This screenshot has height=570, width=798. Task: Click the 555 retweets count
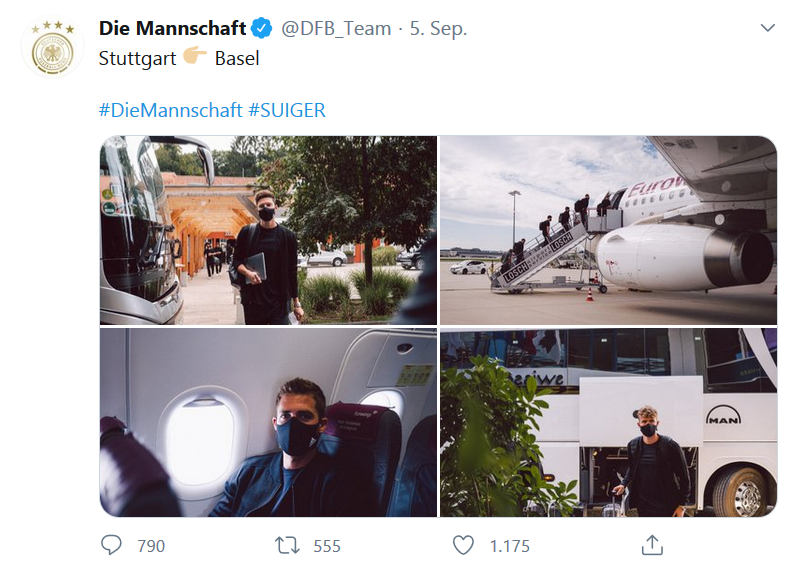(327, 546)
